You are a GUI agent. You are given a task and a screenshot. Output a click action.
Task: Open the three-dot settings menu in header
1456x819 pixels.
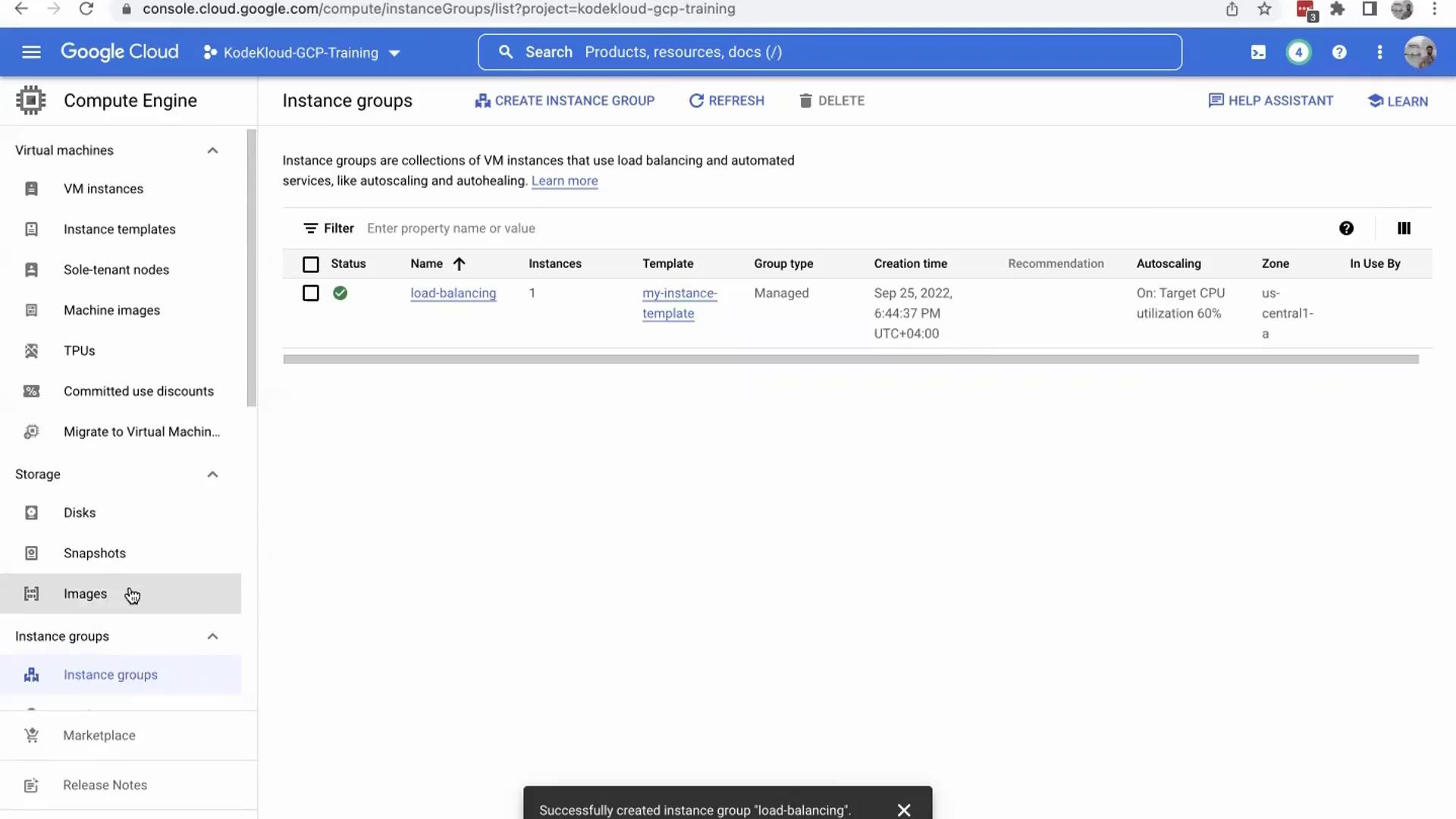1379,52
